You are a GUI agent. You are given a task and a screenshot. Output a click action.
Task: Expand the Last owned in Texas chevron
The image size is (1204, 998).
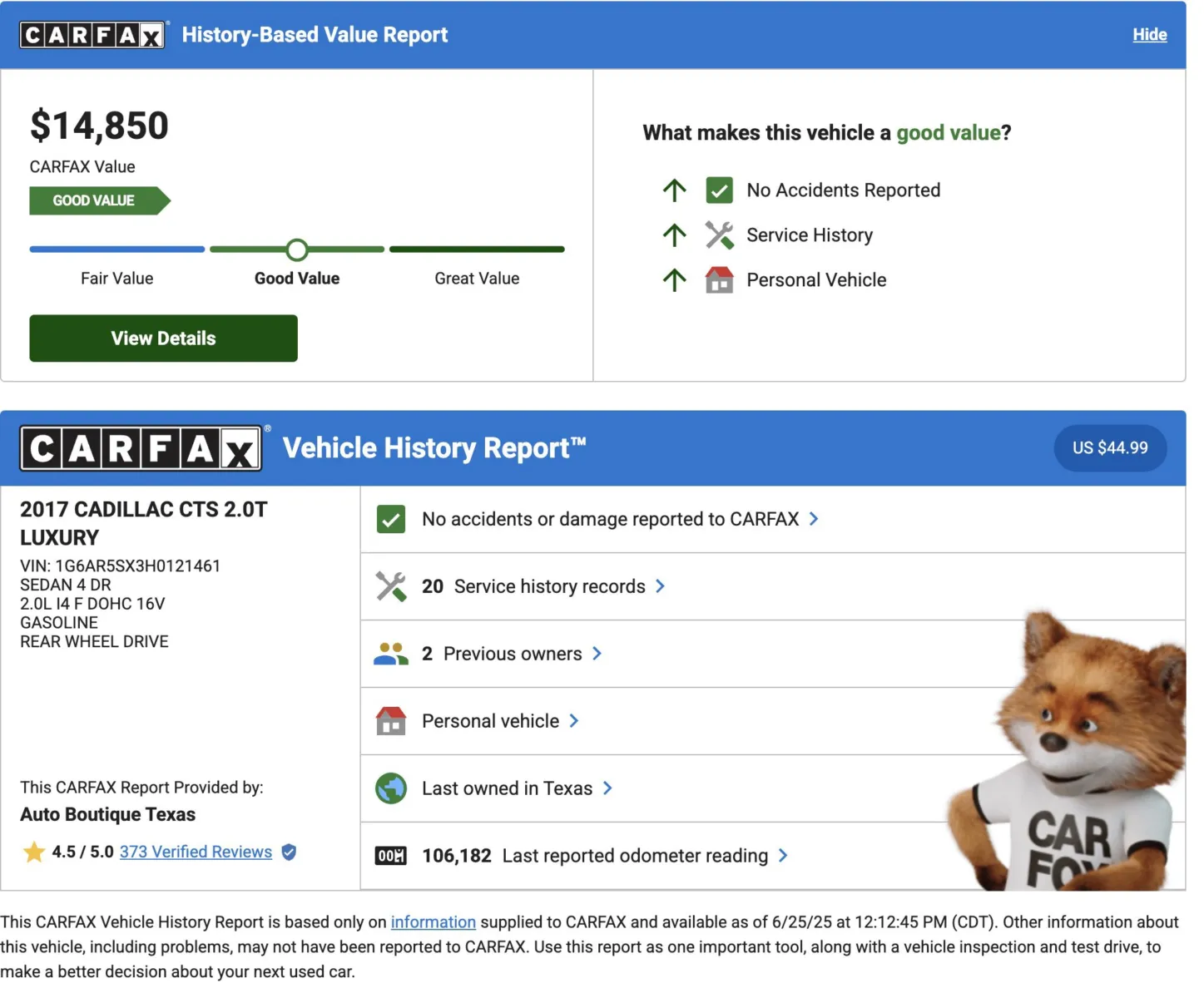click(607, 789)
